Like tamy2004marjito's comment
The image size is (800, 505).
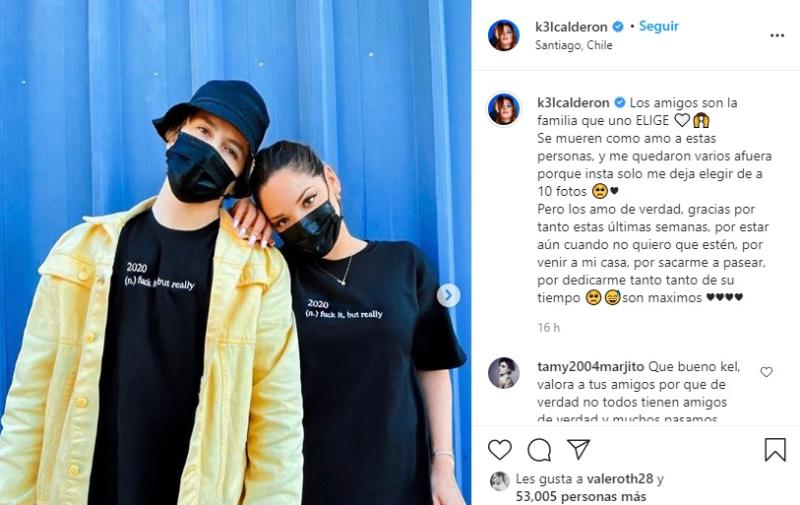766,372
